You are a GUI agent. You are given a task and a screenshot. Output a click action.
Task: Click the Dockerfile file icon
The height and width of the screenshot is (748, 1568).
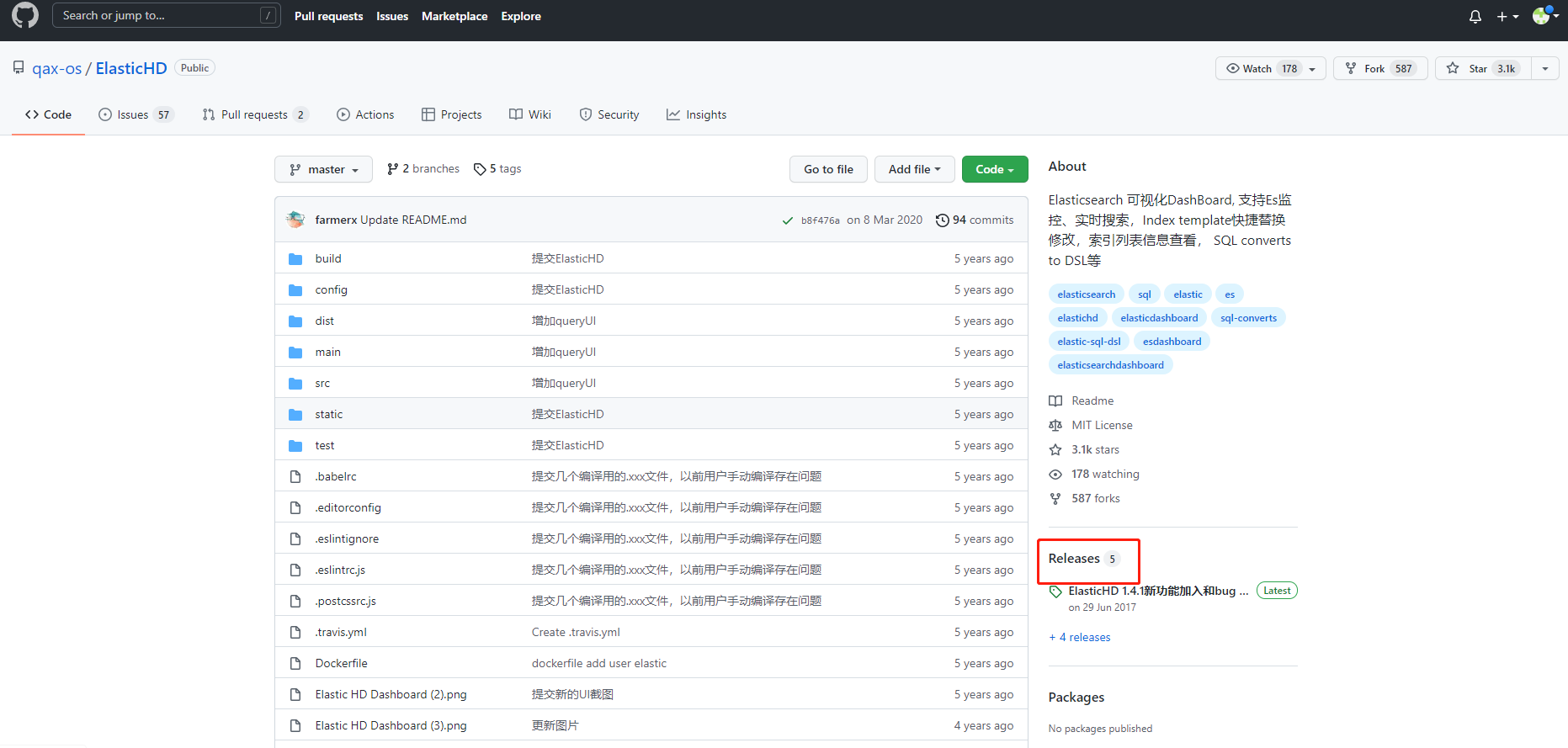click(x=295, y=663)
